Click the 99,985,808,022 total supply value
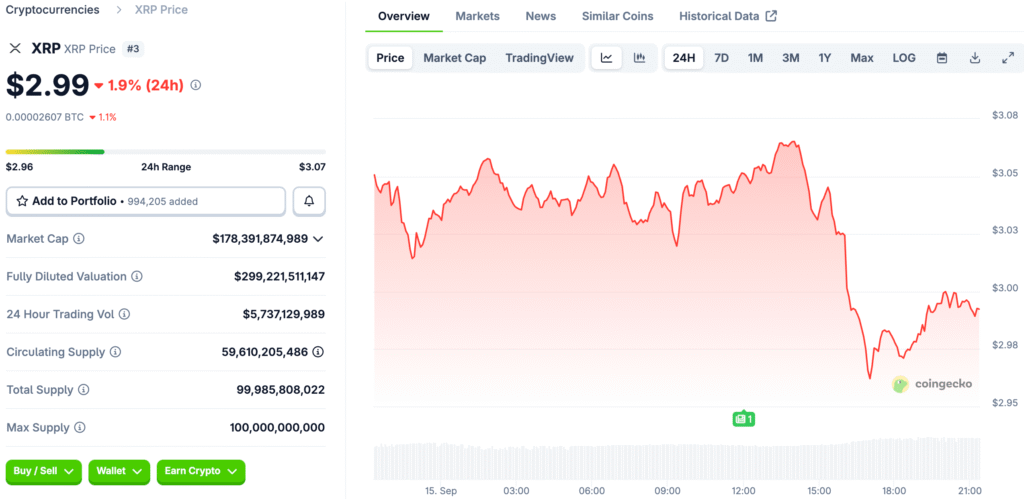 click(x=281, y=390)
